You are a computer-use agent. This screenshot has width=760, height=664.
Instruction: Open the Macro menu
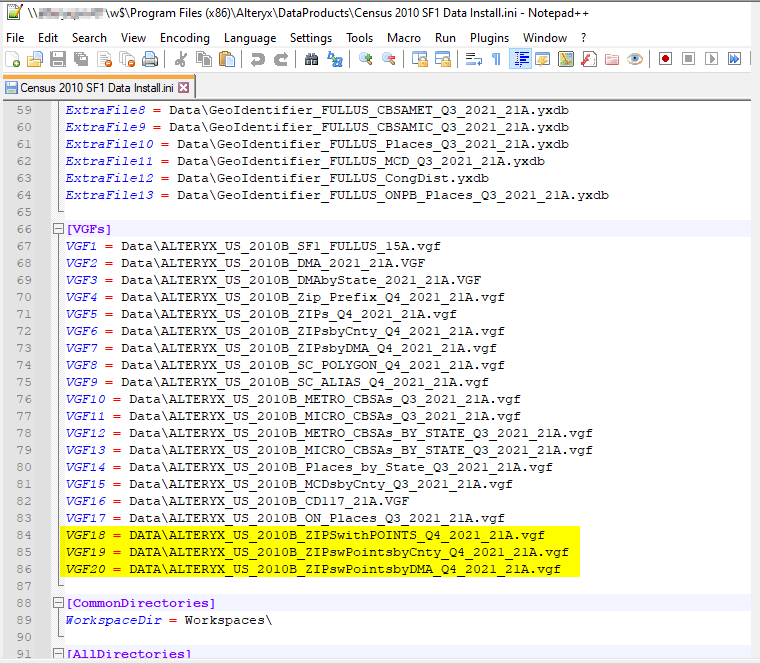coord(404,38)
